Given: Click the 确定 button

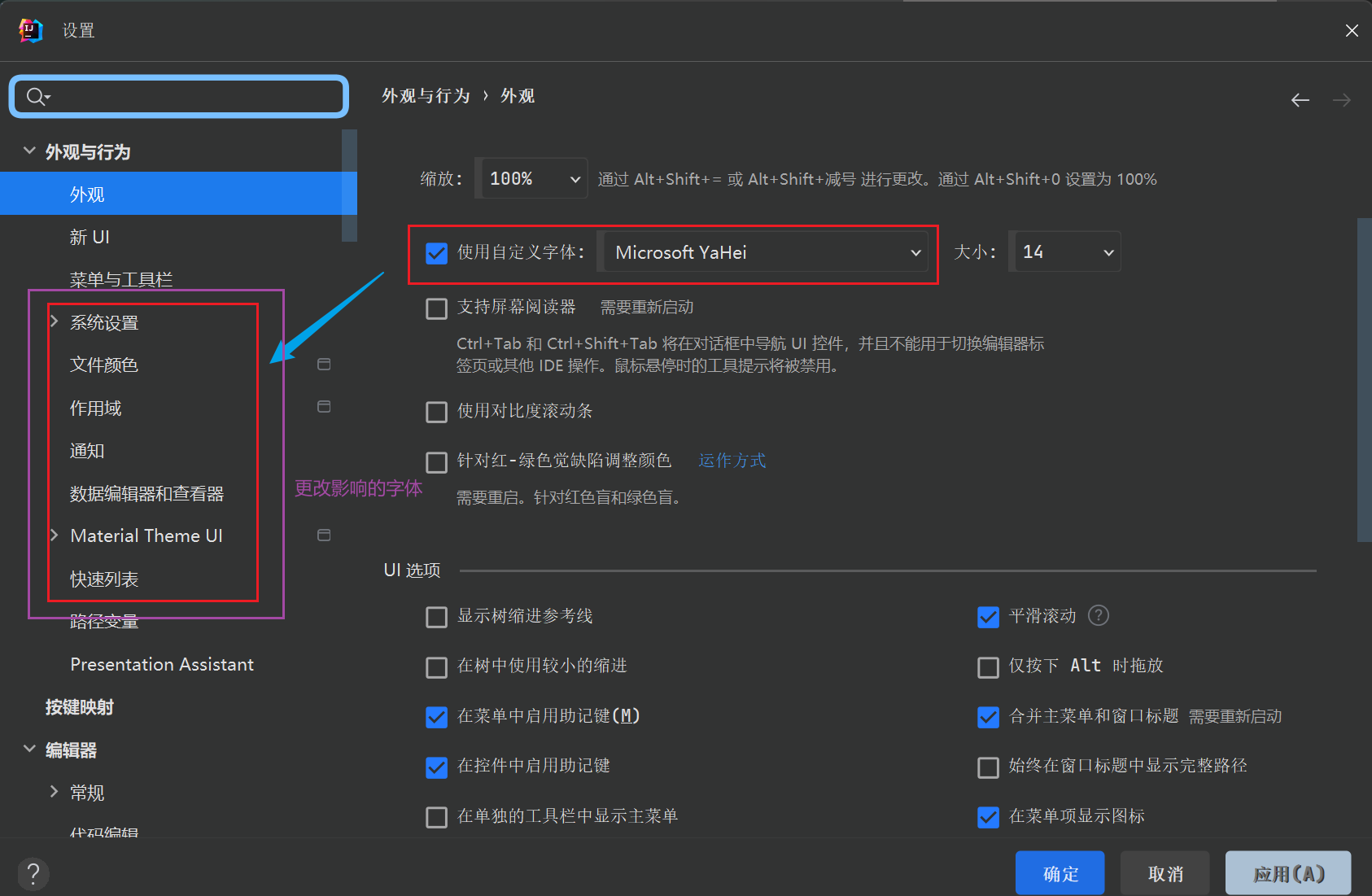Looking at the screenshot, I should pos(1060,873).
